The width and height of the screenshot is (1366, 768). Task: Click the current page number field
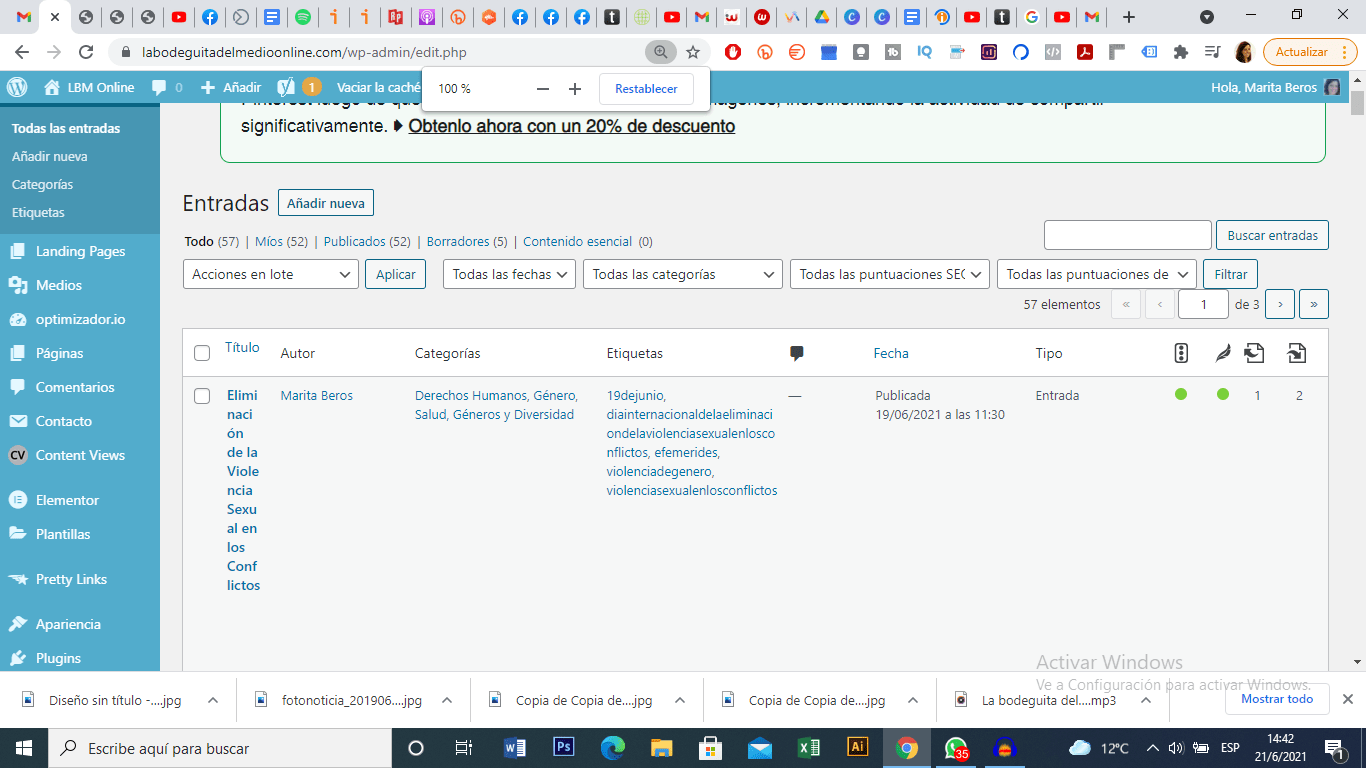click(x=1203, y=304)
